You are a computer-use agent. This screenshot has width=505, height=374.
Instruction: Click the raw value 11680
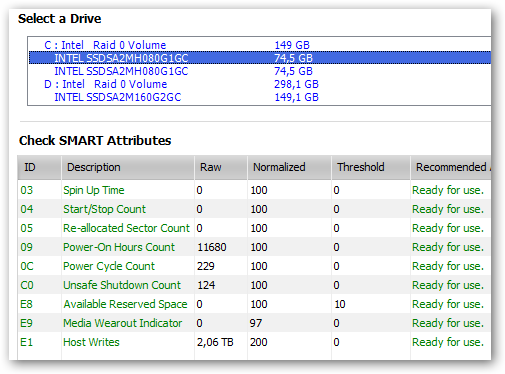212,247
